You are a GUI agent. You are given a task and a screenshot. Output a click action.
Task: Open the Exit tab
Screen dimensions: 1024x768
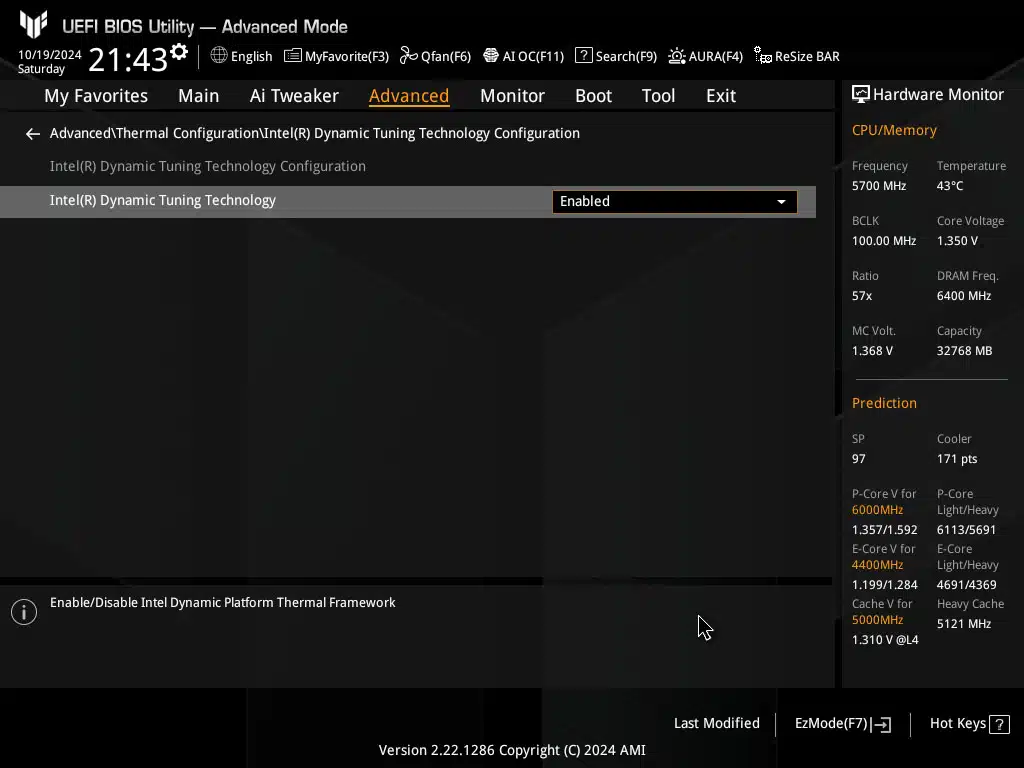pos(721,96)
